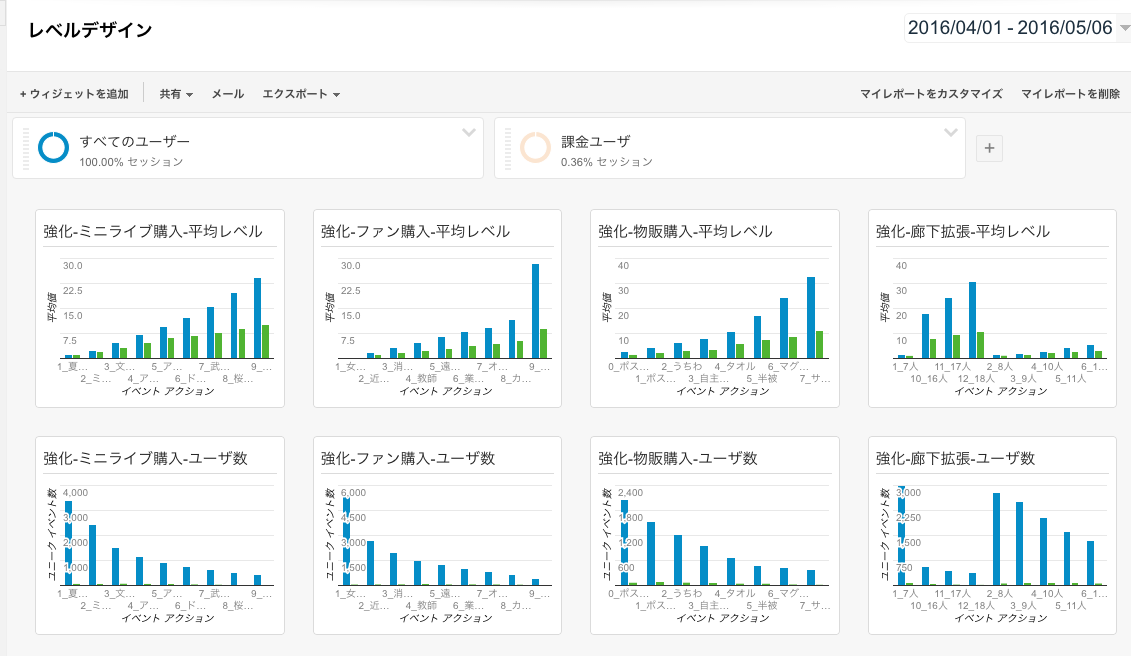Screen dimensions: 1131x656
Task: Expand the 課金ユーザ segment options chevron
Action: pos(951,133)
